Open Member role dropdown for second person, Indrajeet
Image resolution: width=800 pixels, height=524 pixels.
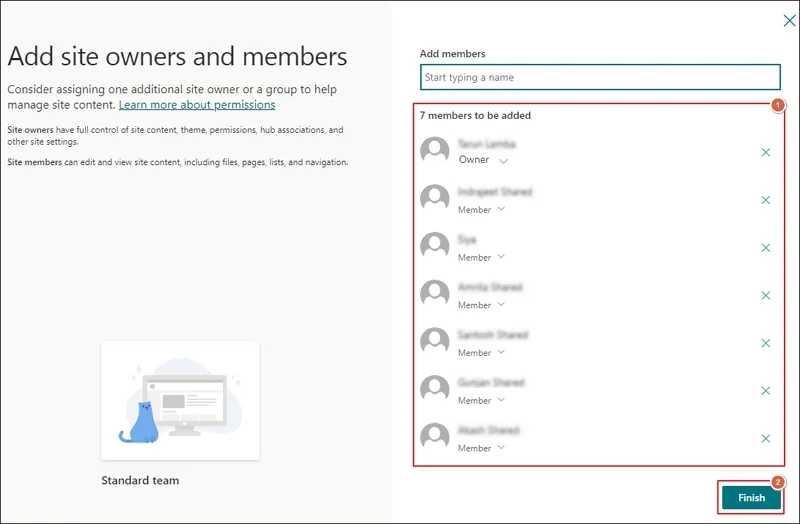481,209
